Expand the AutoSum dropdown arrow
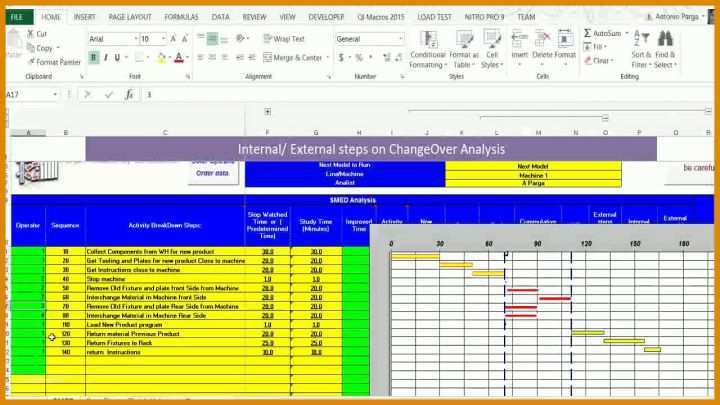 pyautogui.click(x=627, y=34)
